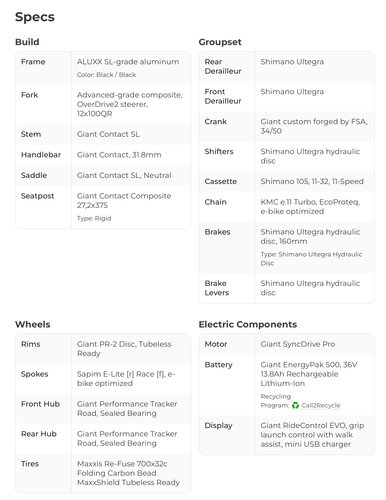Click the Fork specification row
Image resolution: width=386 pixels, height=500 pixels.
[x=103, y=104]
